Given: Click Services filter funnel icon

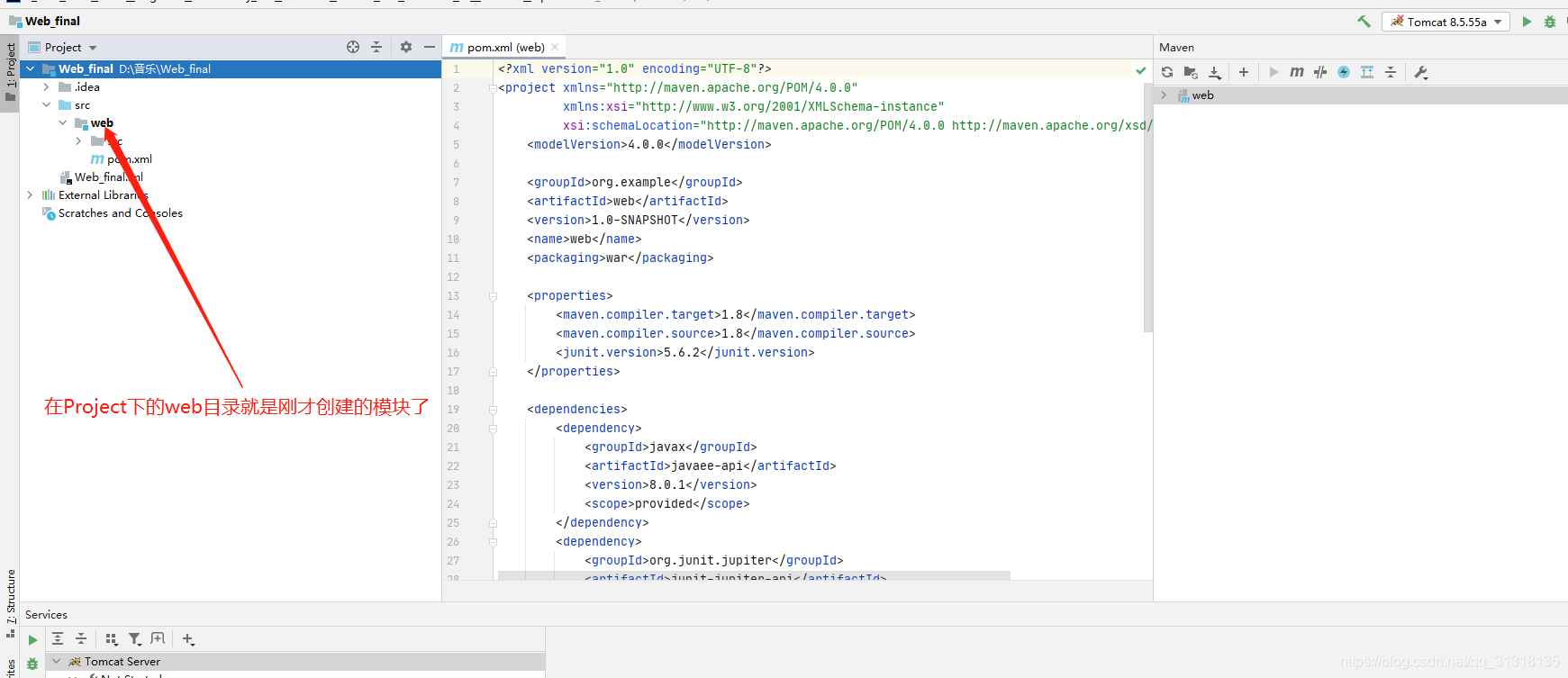Looking at the screenshot, I should (134, 639).
